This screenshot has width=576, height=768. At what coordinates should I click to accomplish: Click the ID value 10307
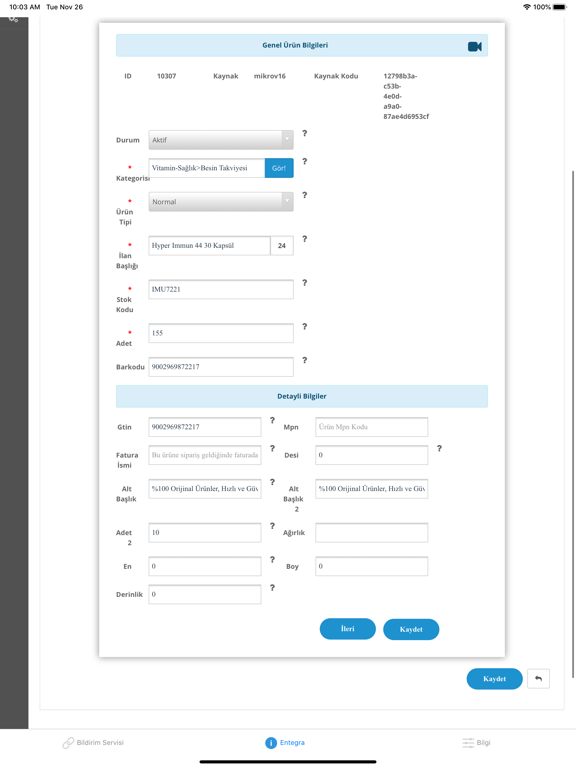click(x=167, y=76)
